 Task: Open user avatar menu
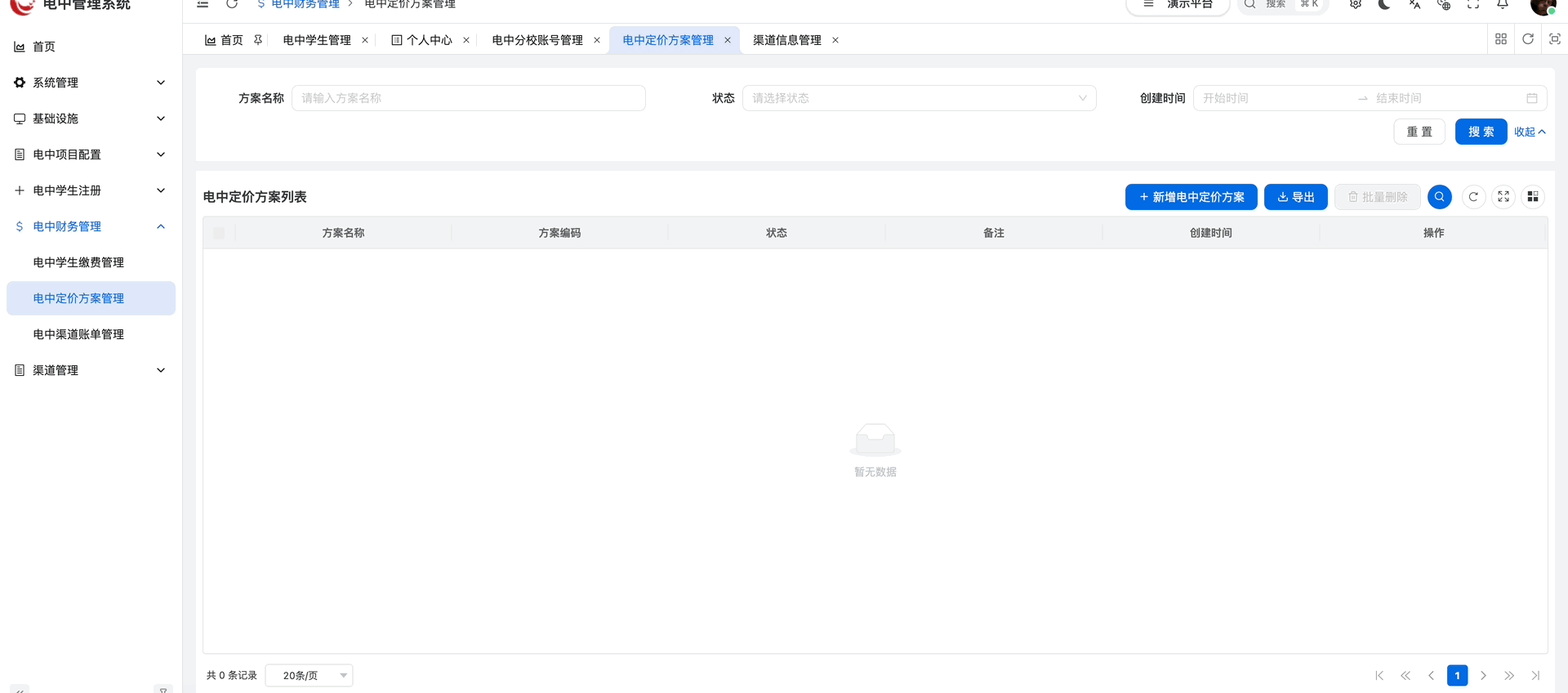pyautogui.click(x=1542, y=7)
